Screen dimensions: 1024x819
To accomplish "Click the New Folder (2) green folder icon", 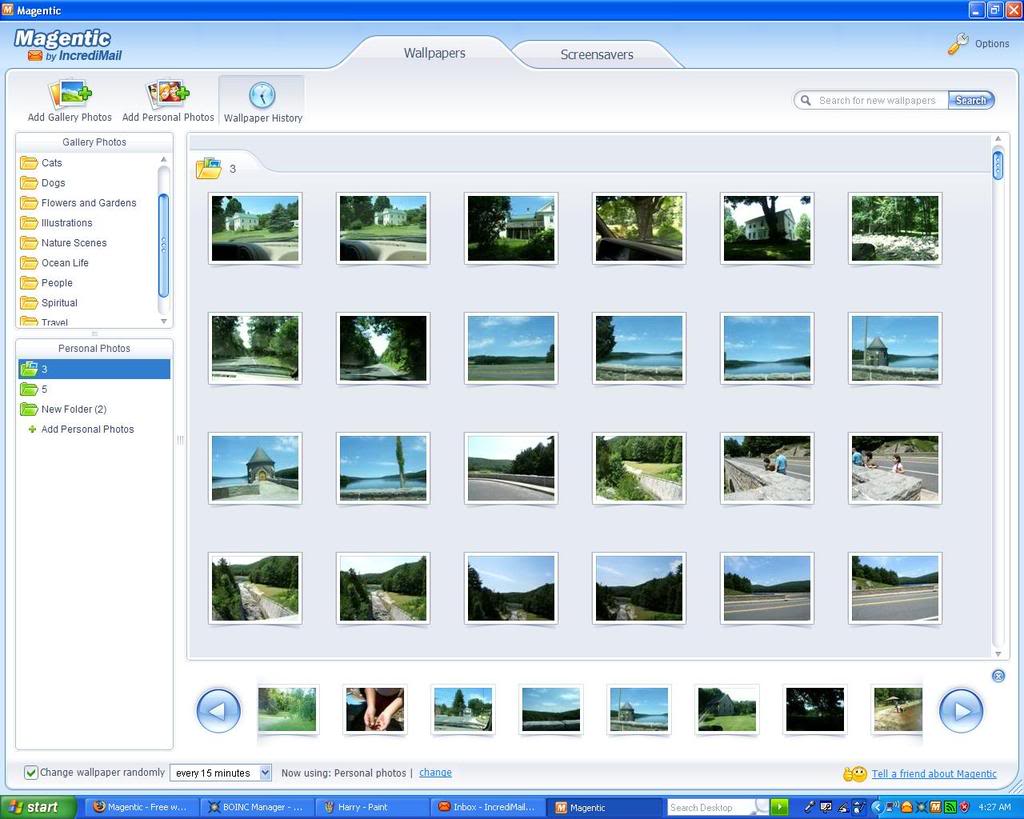I will 29,409.
